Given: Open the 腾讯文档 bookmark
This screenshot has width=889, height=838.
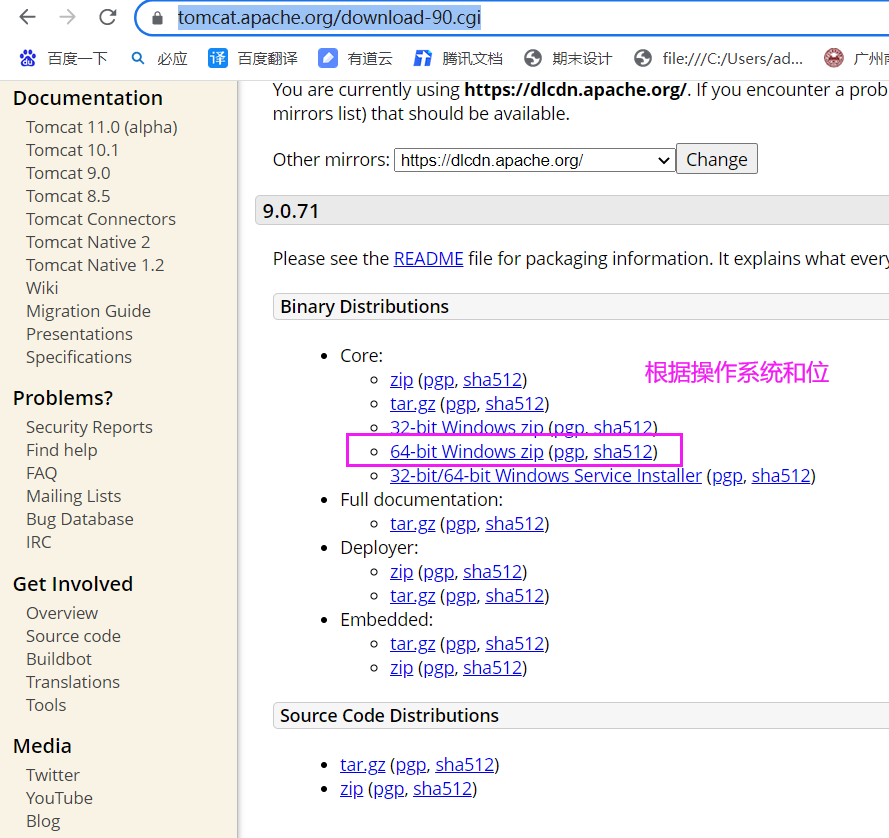Looking at the screenshot, I should click(458, 58).
